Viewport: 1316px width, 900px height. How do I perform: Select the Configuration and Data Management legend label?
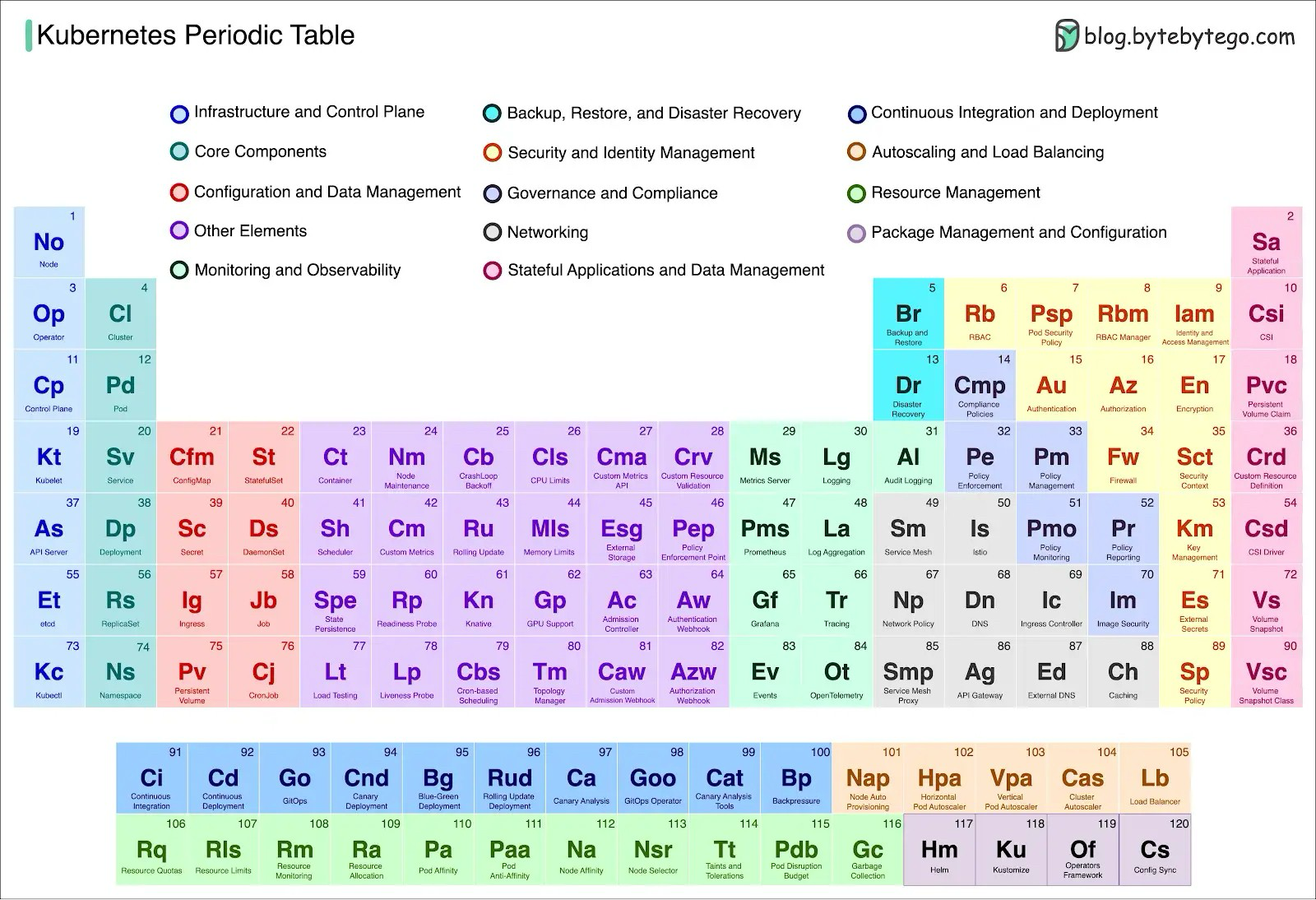[x=327, y=192]
